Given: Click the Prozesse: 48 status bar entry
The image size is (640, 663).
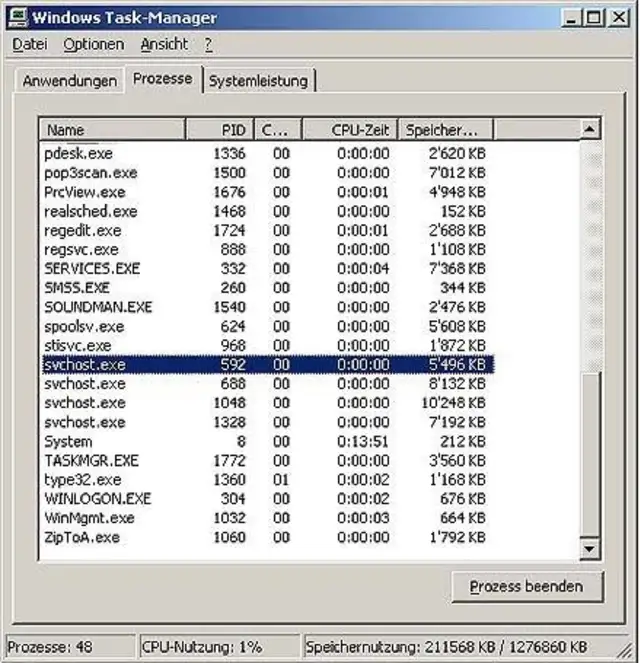Looking at the screenshot, I should pyautogui.click(x=71, y=647).
